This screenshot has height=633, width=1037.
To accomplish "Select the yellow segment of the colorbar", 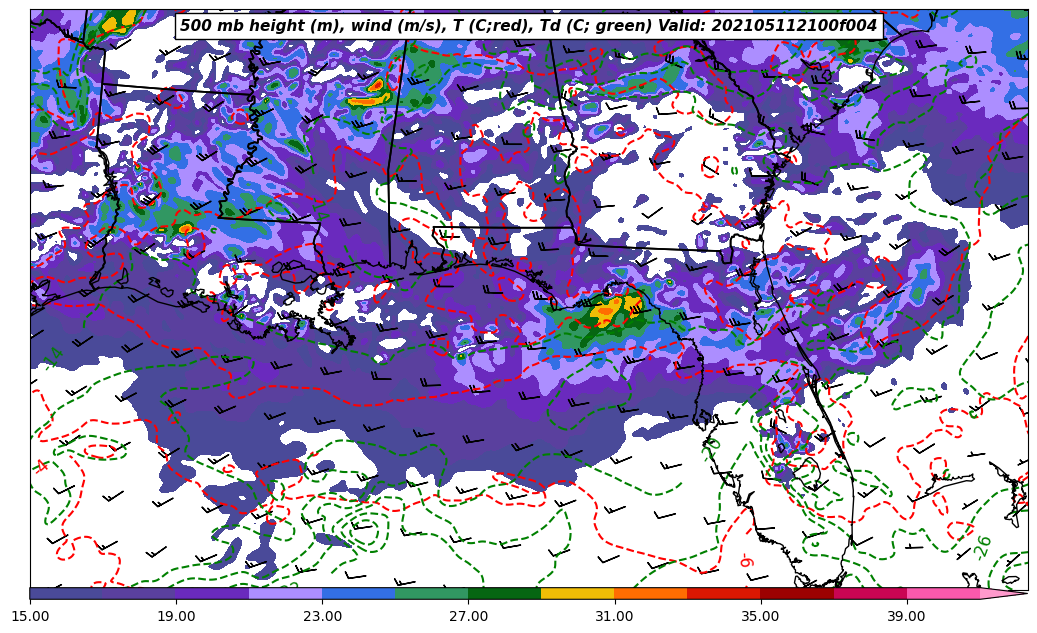I will pyautogui.click(x=577, y=593).
